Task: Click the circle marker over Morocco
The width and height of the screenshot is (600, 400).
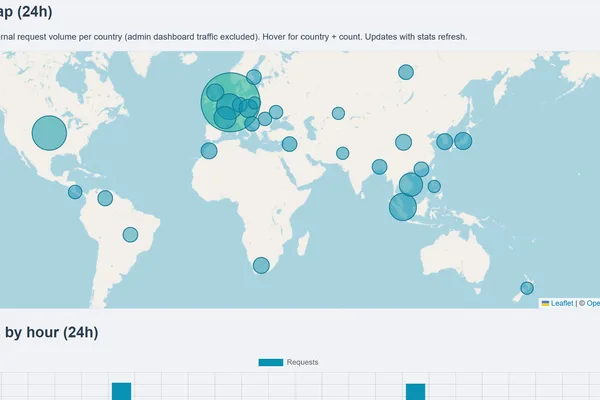Action: 209,151
